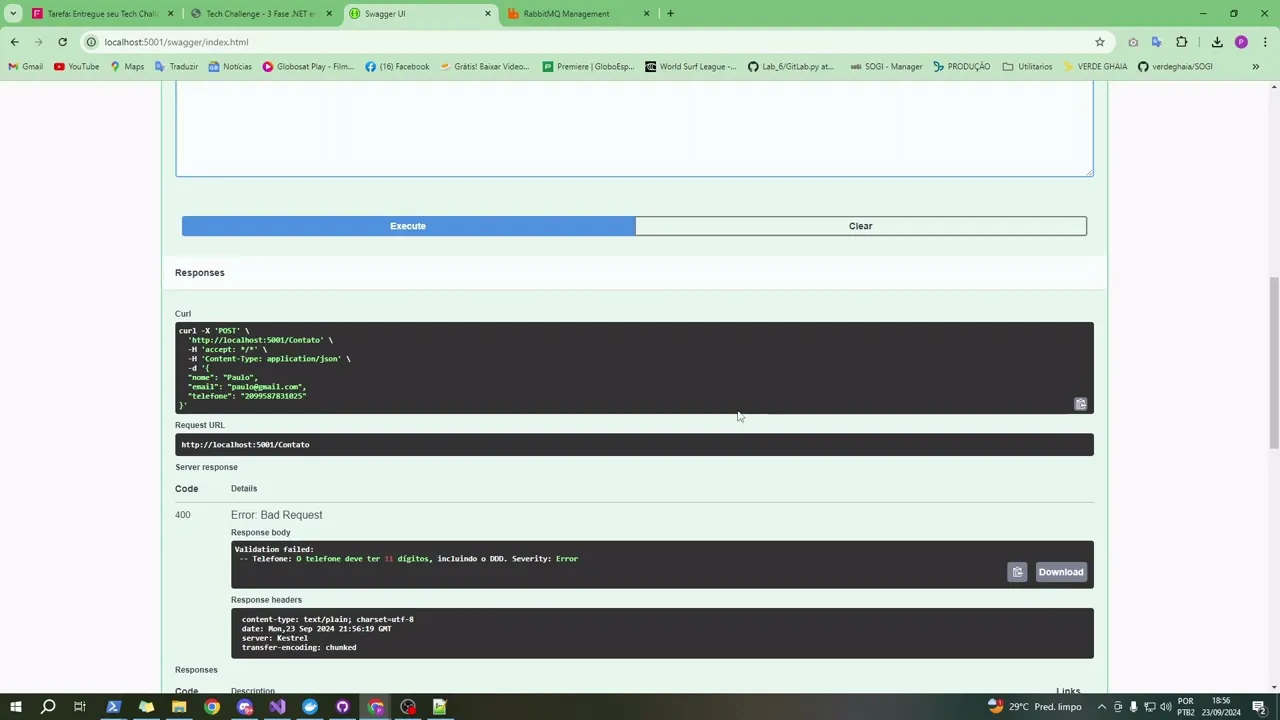Open the browser downloads icon
The width and height of the screenshot is (1280, 720).
(x=1217, y=42)
